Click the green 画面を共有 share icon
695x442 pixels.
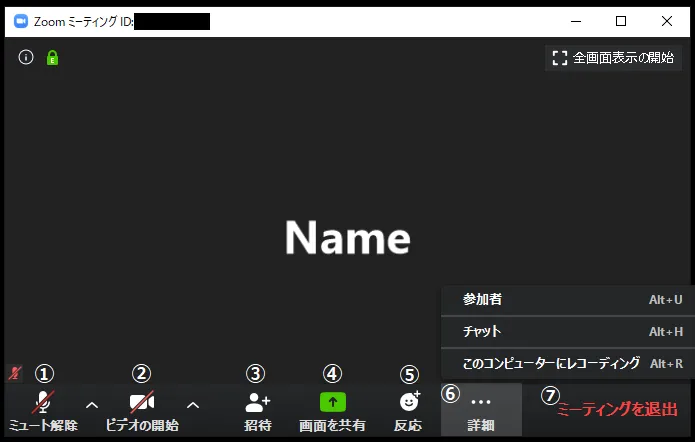click(332, 402)
